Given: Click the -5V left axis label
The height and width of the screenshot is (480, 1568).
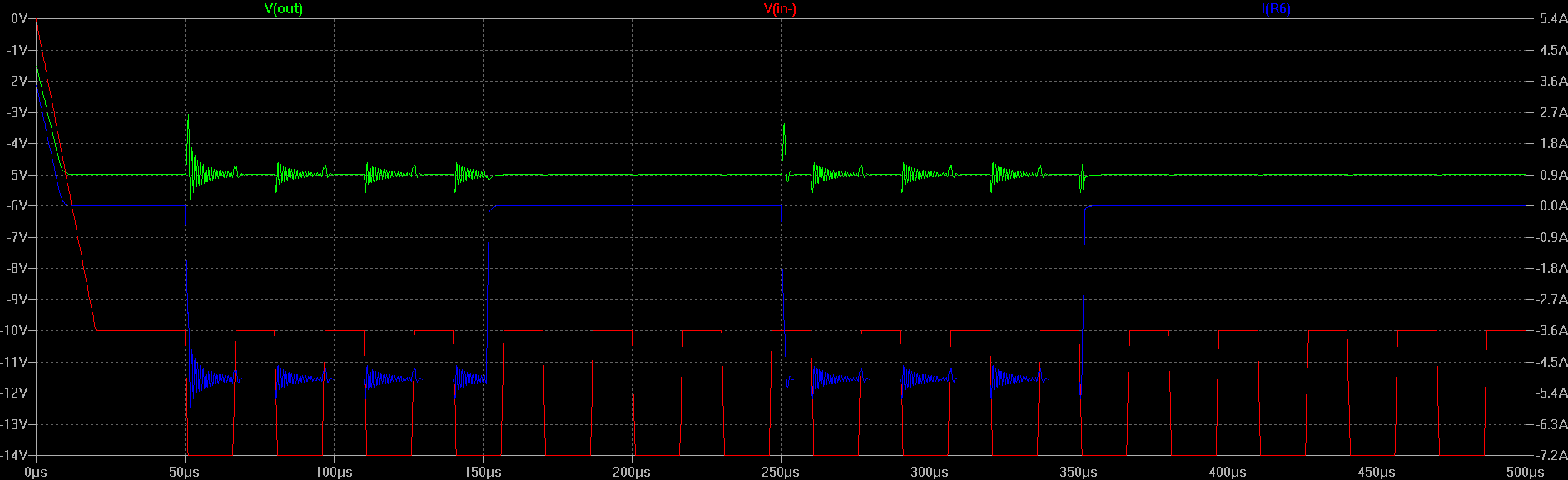Looking at the screenshot, I should tap(17, 175).
